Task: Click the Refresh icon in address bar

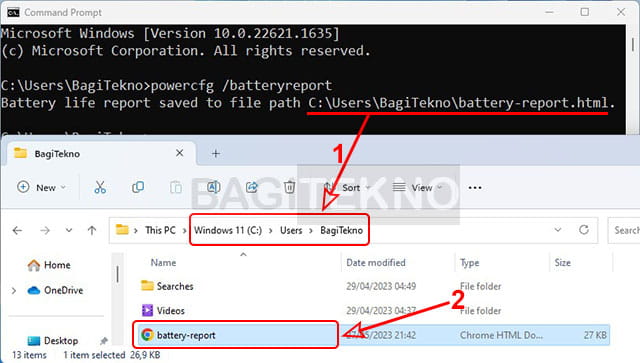Action: [584, 230]
